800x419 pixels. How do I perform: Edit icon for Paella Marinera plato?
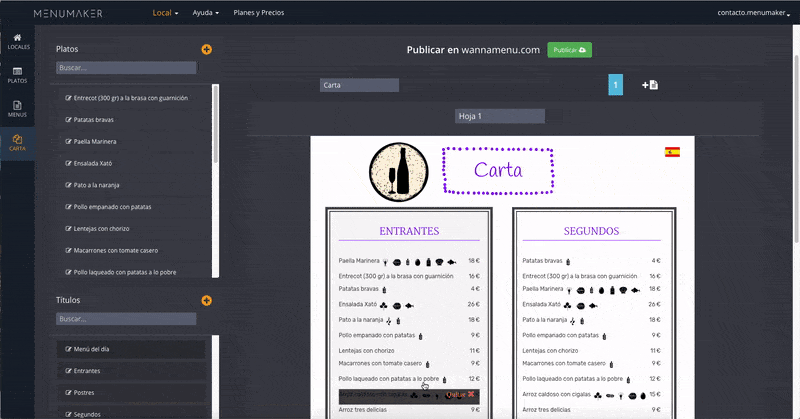(x=68, y=141)
